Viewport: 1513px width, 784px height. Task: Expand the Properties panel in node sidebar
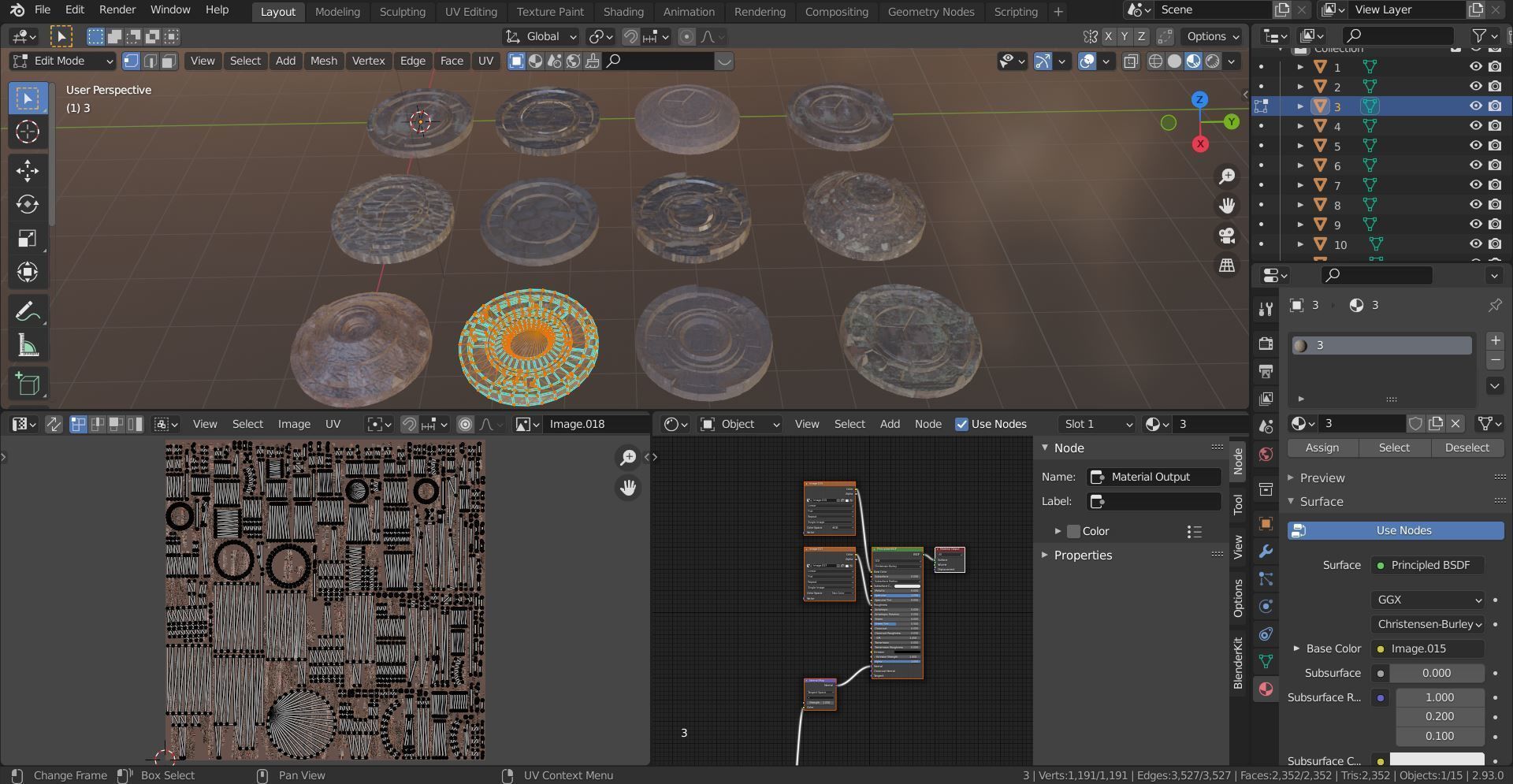[1083, 555]
